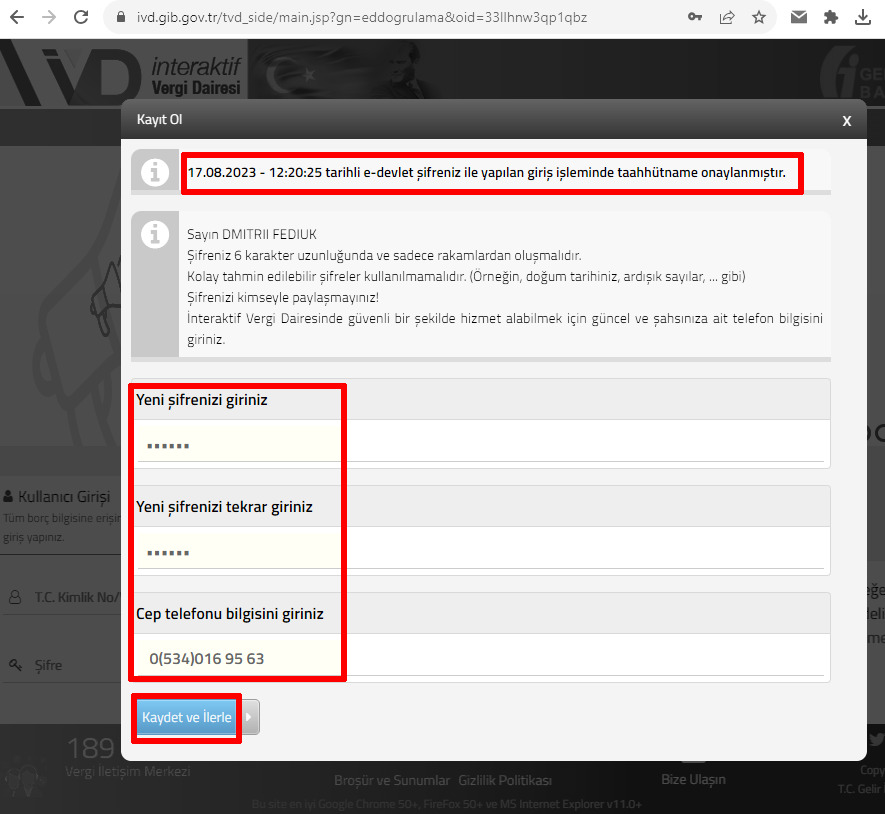Bookmark this page with the star icon
This screenshot has width=885, height=814.
pyautogui.click(x=759, y=17)
